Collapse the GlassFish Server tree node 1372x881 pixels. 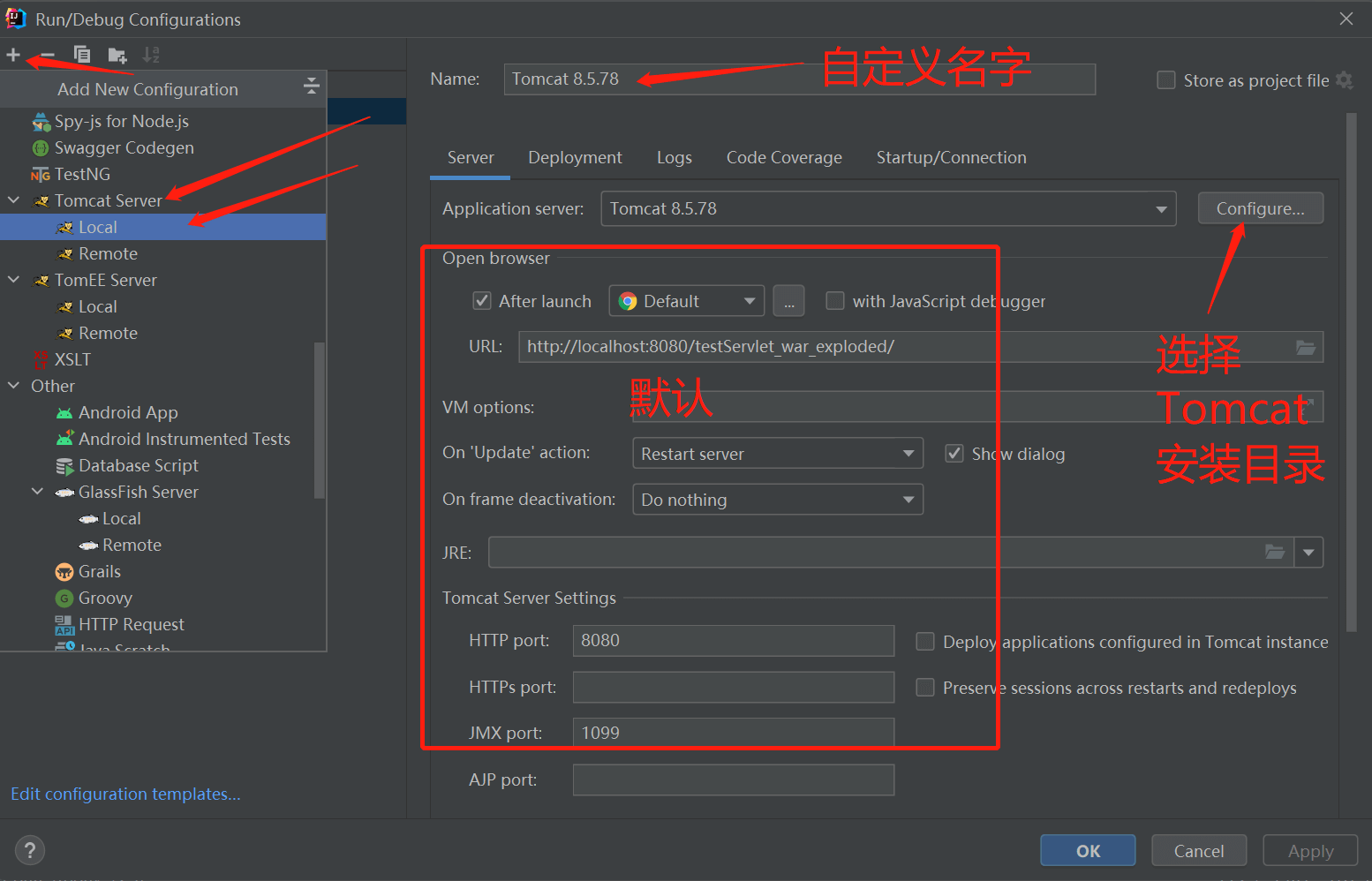pos(37,492)
